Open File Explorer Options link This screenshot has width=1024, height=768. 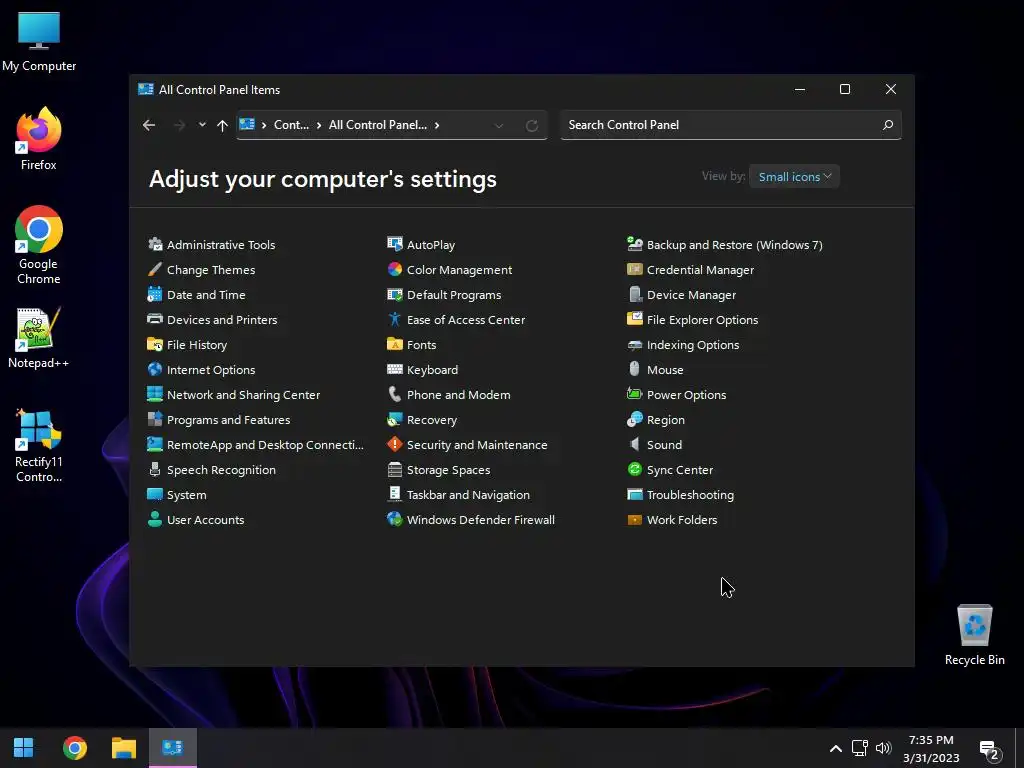(703, 319)
